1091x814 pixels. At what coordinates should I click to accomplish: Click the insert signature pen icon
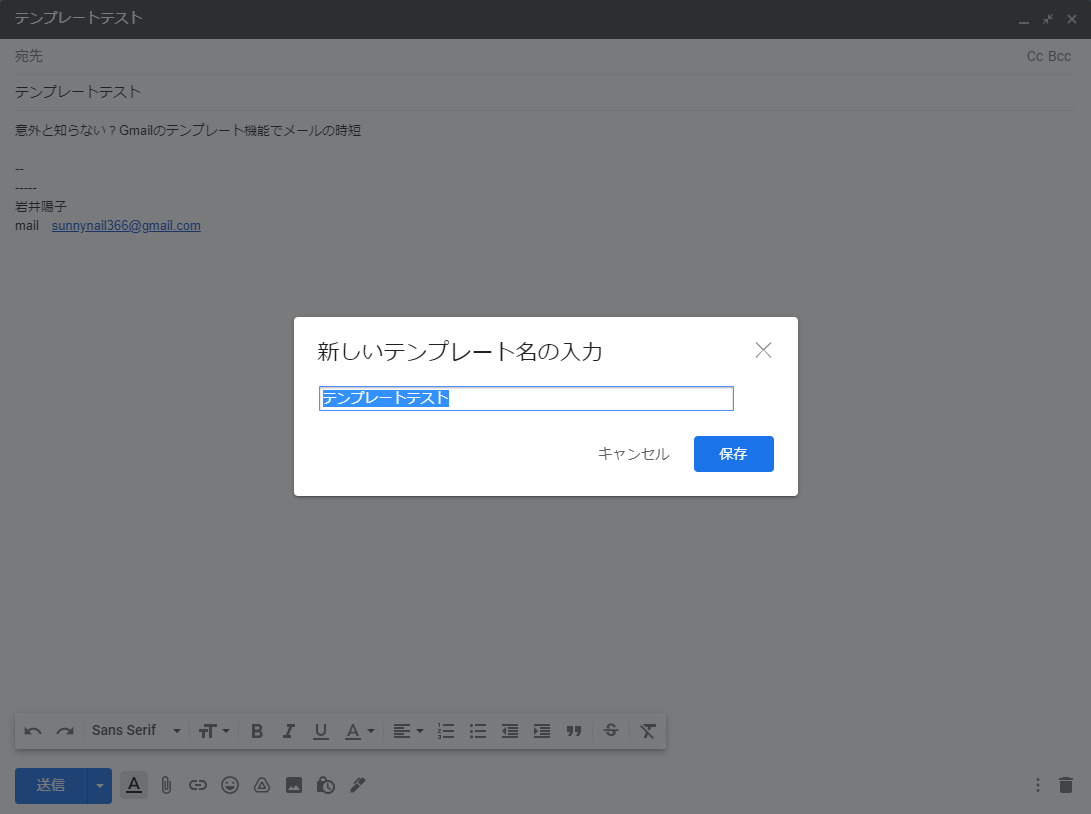tap(357, 785)
